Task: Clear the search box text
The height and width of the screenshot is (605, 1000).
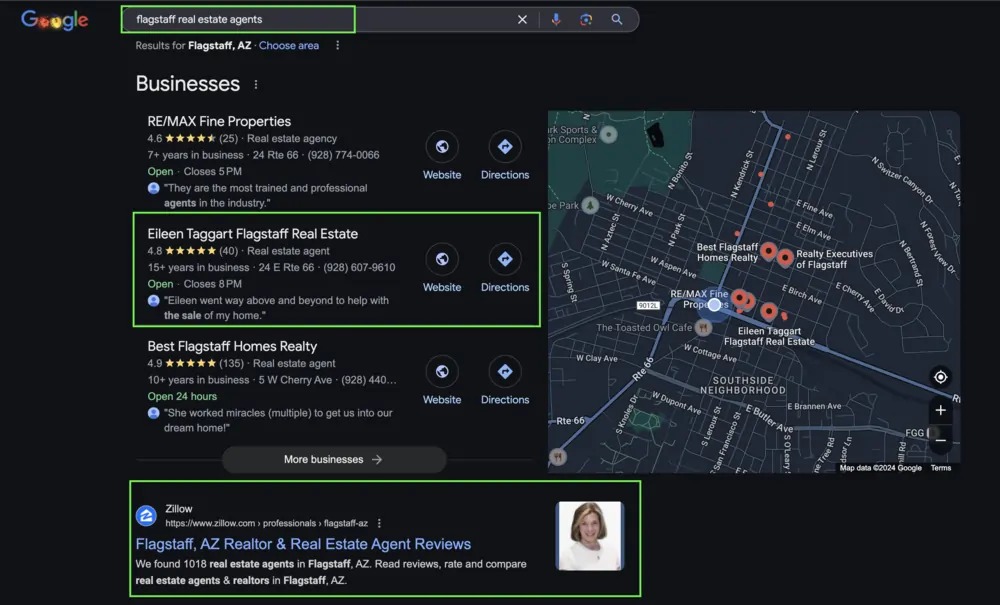Action: point(522,19)
